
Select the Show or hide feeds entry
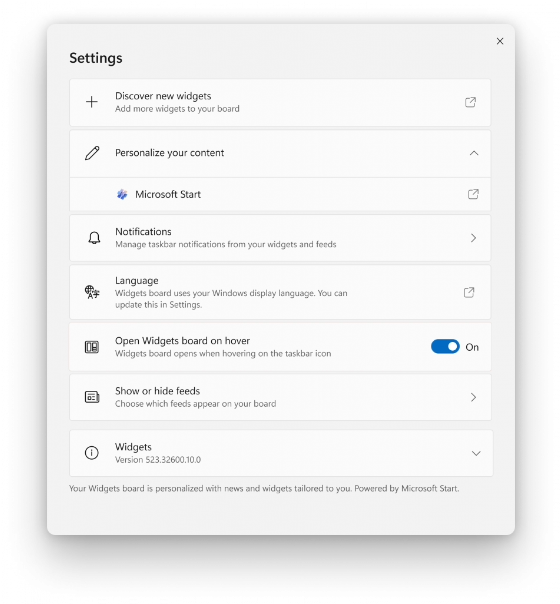[280, 397]
